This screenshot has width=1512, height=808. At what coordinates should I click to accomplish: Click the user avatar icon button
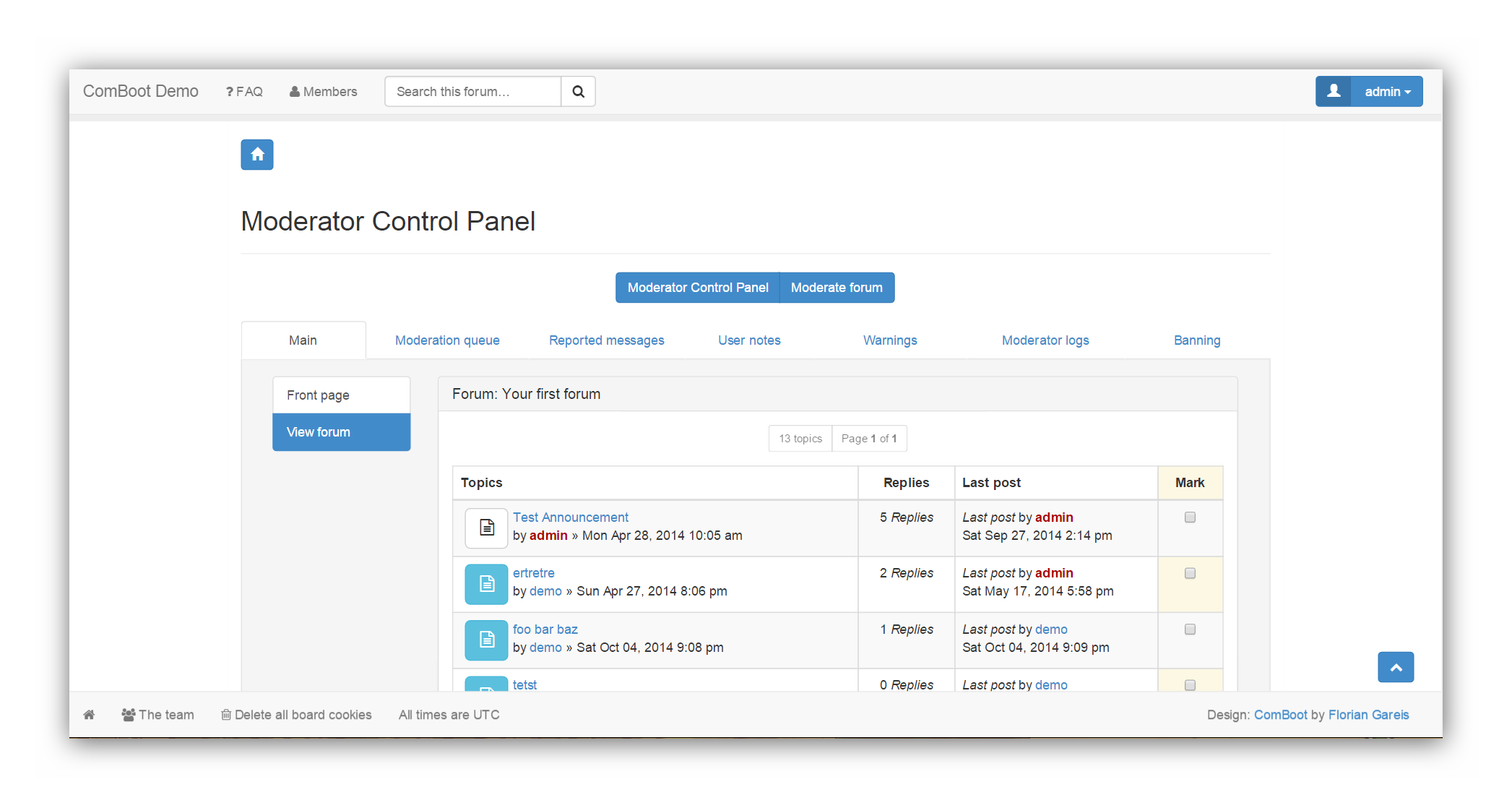pyautogui.click(x=1334, y=91)
